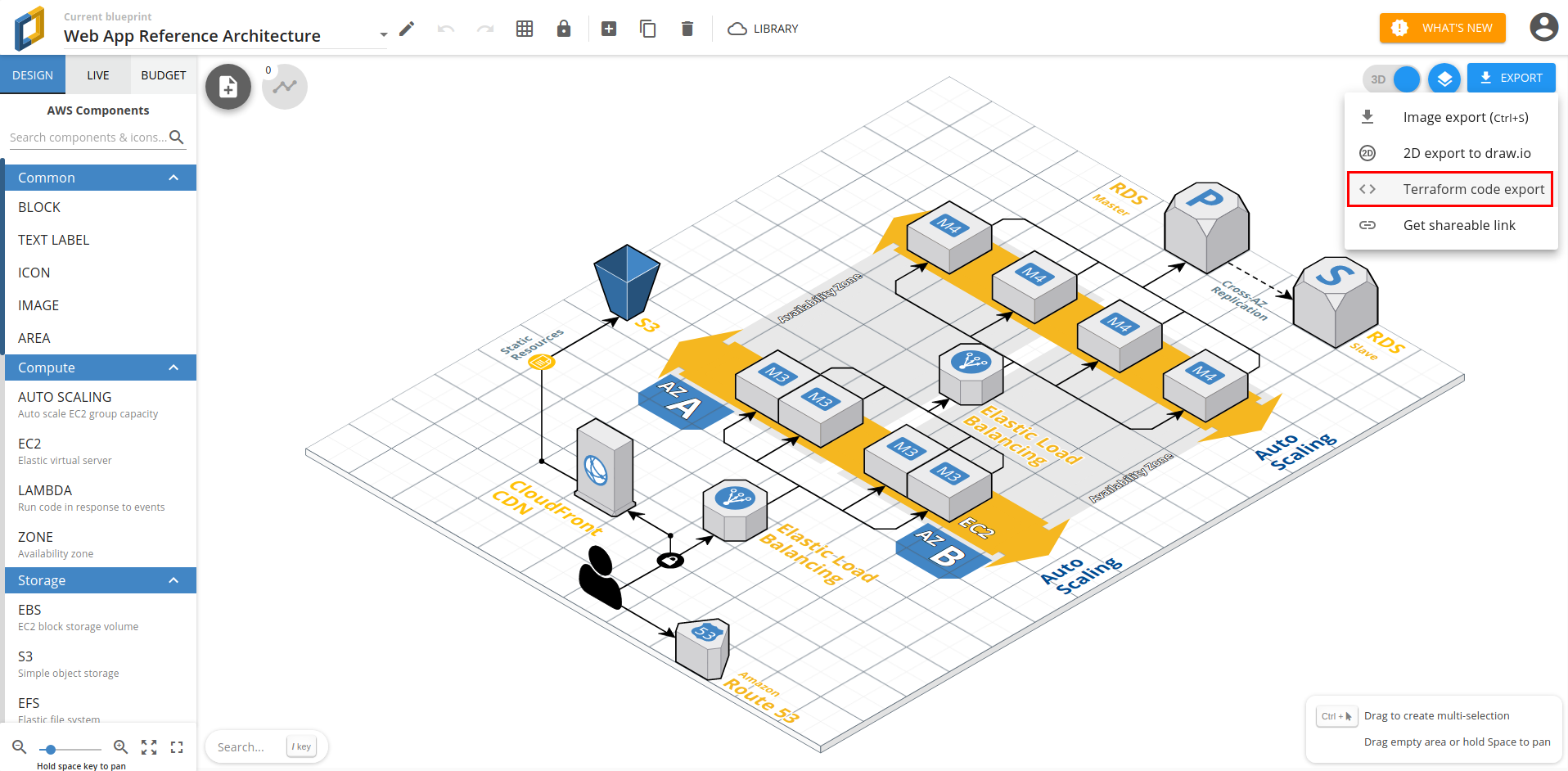Click the lock icon in the toolbar
Screen dimensions: 1568x771
tap(564, 28)
